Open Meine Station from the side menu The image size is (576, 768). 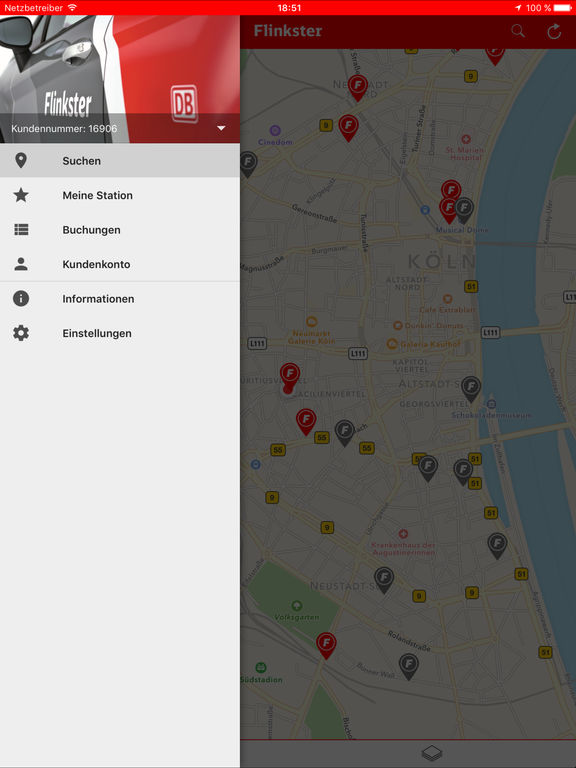(120, 195)
